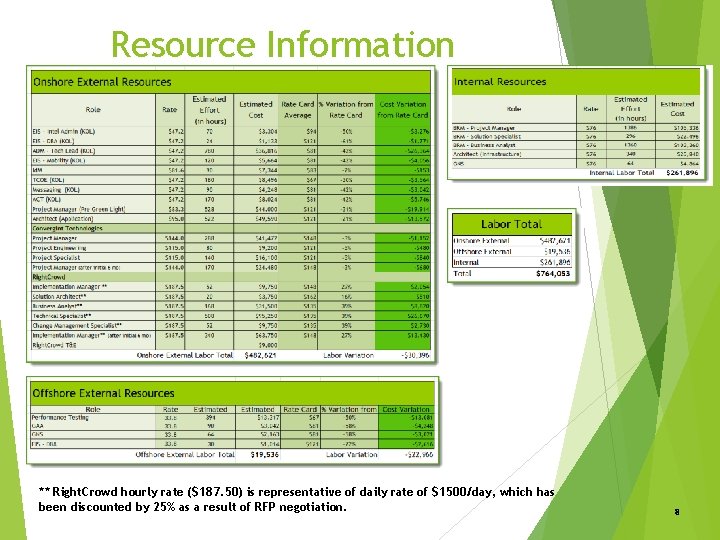Click the 'Resource Information' slide title
Viewport: 720px width, 540px height.
[x=282, y=45]
